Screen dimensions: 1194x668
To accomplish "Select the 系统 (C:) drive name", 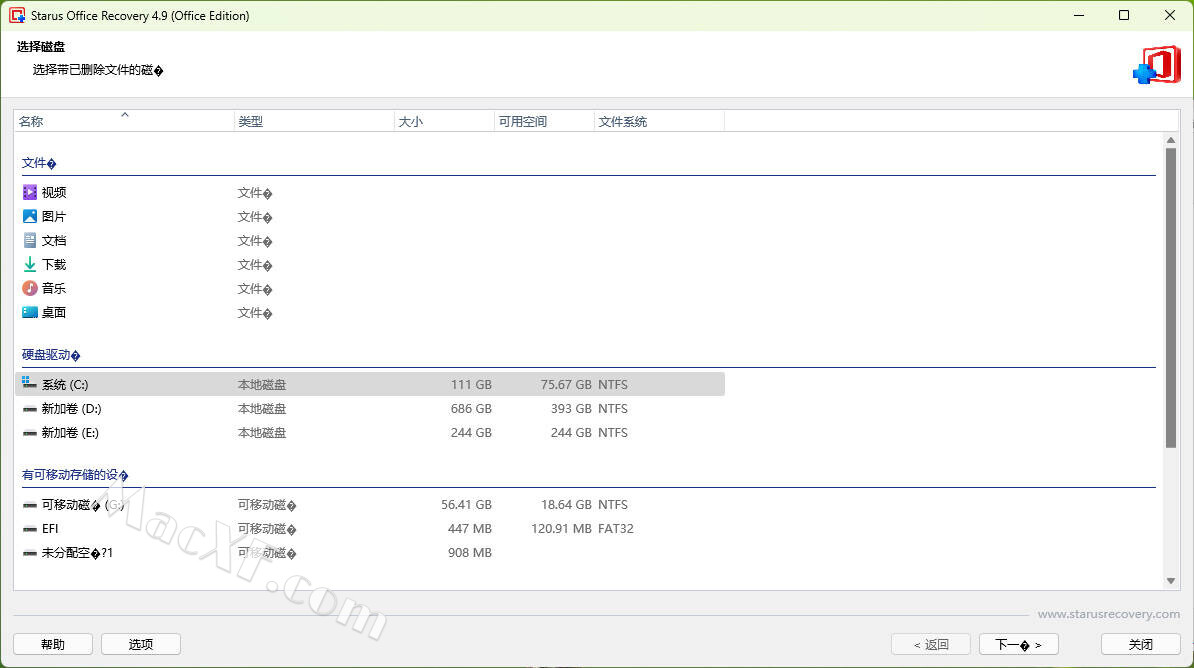I will click(x=65, y=385).
